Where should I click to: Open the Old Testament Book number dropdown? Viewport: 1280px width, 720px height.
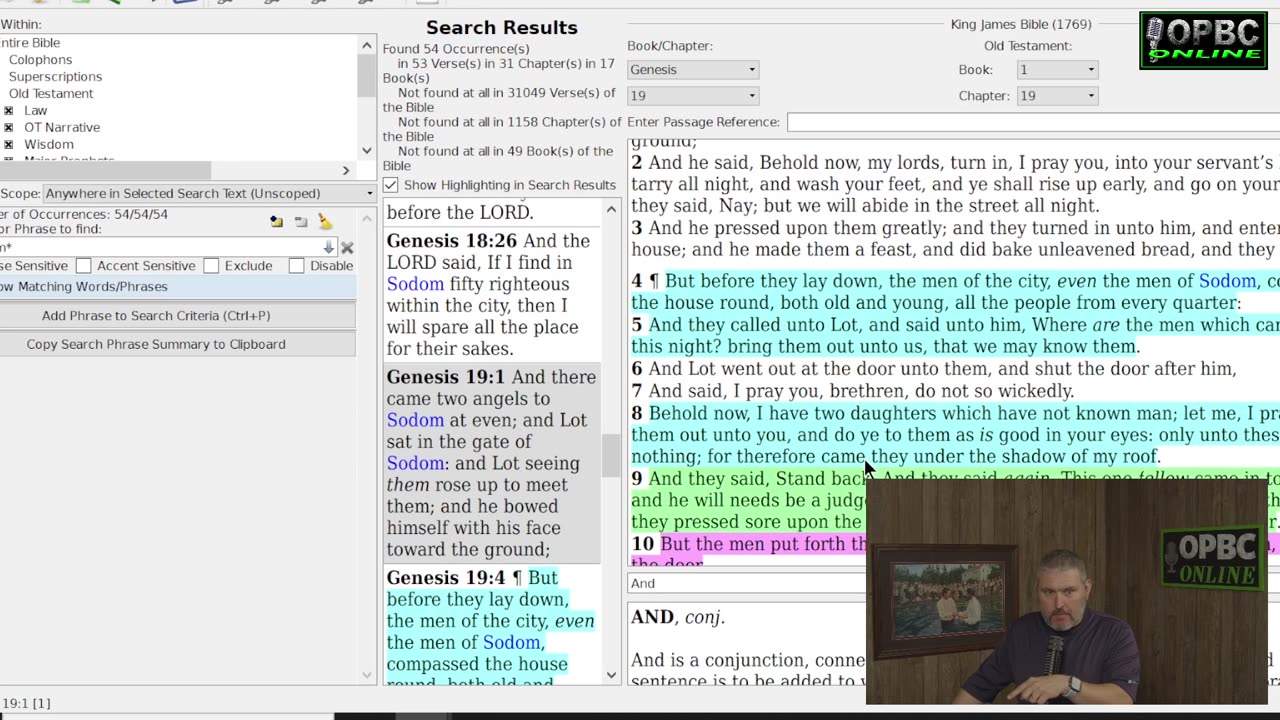point(1057,69)
